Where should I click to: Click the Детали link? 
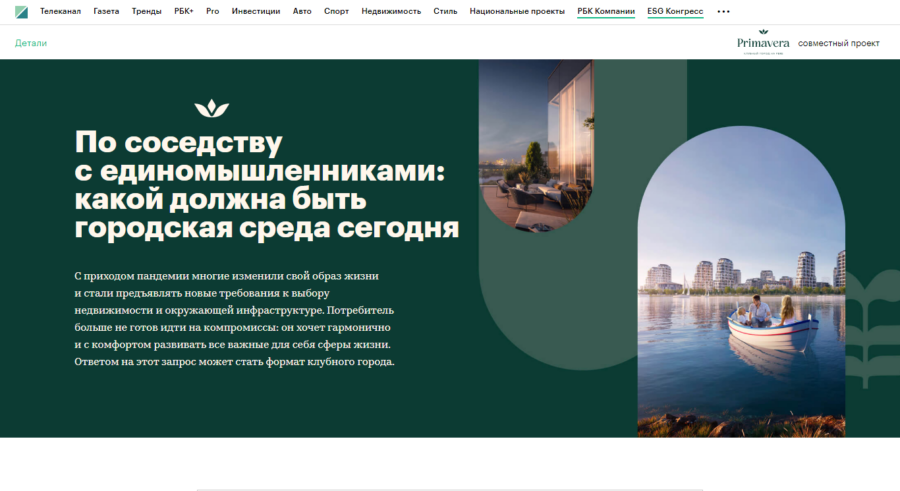(31, 43)
